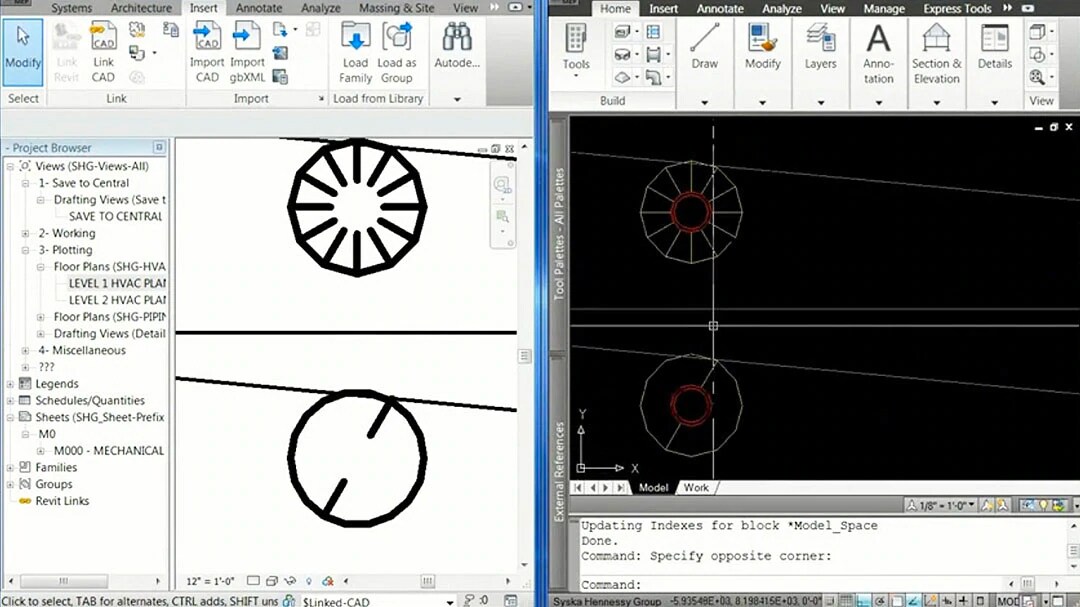Open the $Linked-CAD workset dropdown
The width and height of the screenshot is (1080, 607).
[x=450, y=601]
